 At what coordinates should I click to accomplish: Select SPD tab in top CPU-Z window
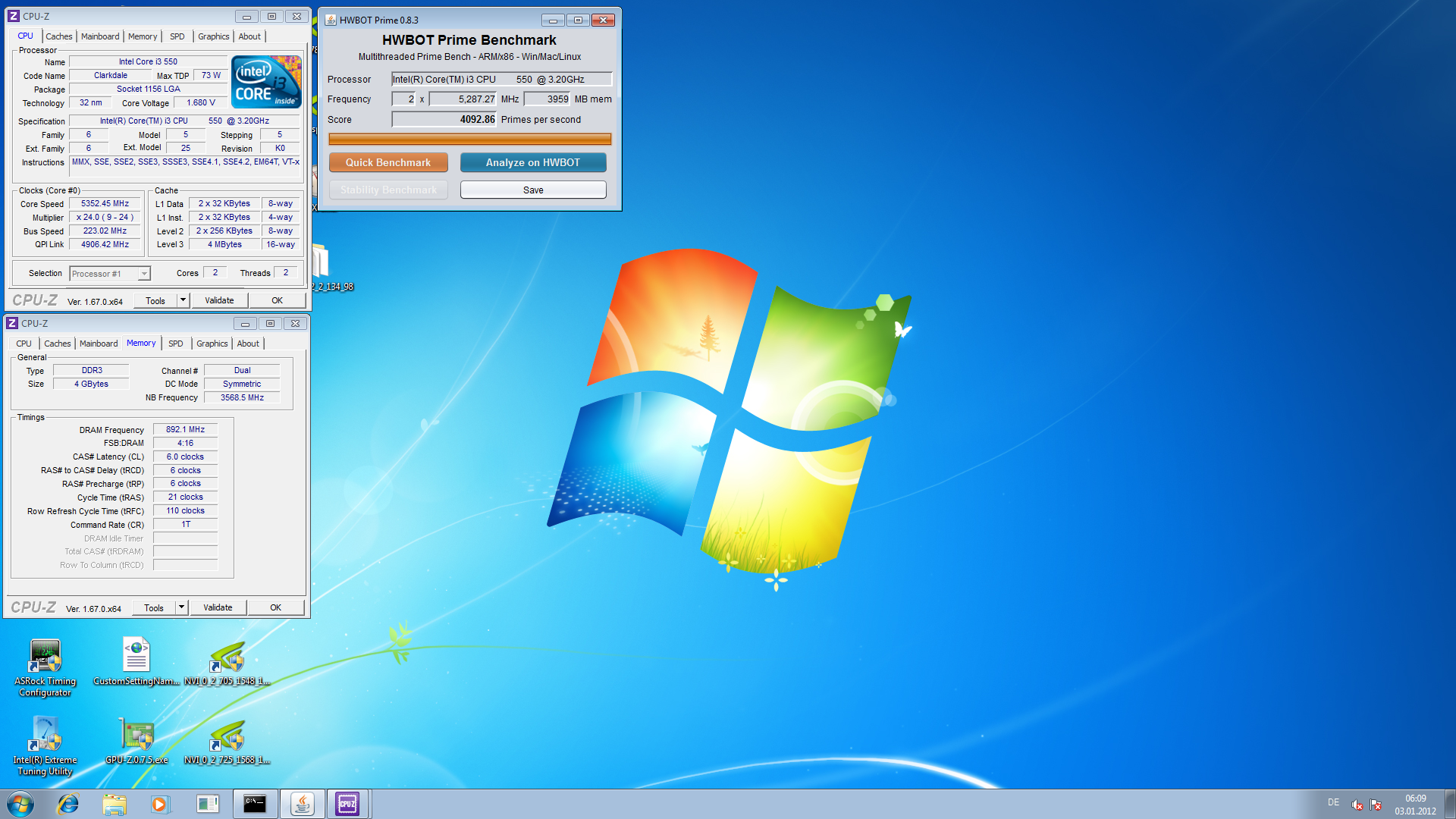177,36
